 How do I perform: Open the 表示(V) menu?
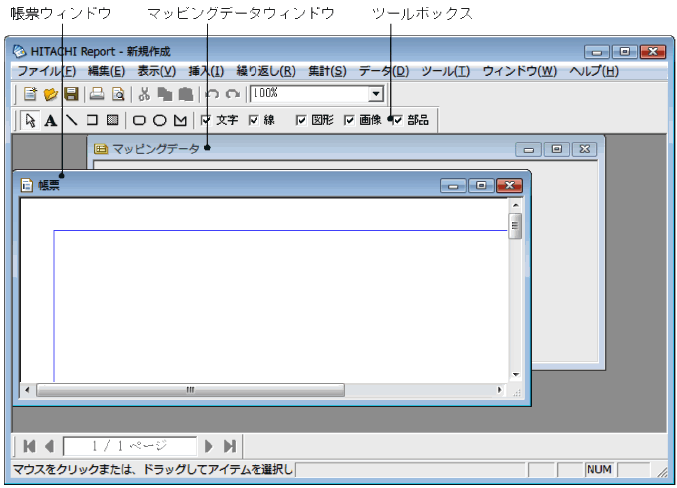click(x=157, y=71)
